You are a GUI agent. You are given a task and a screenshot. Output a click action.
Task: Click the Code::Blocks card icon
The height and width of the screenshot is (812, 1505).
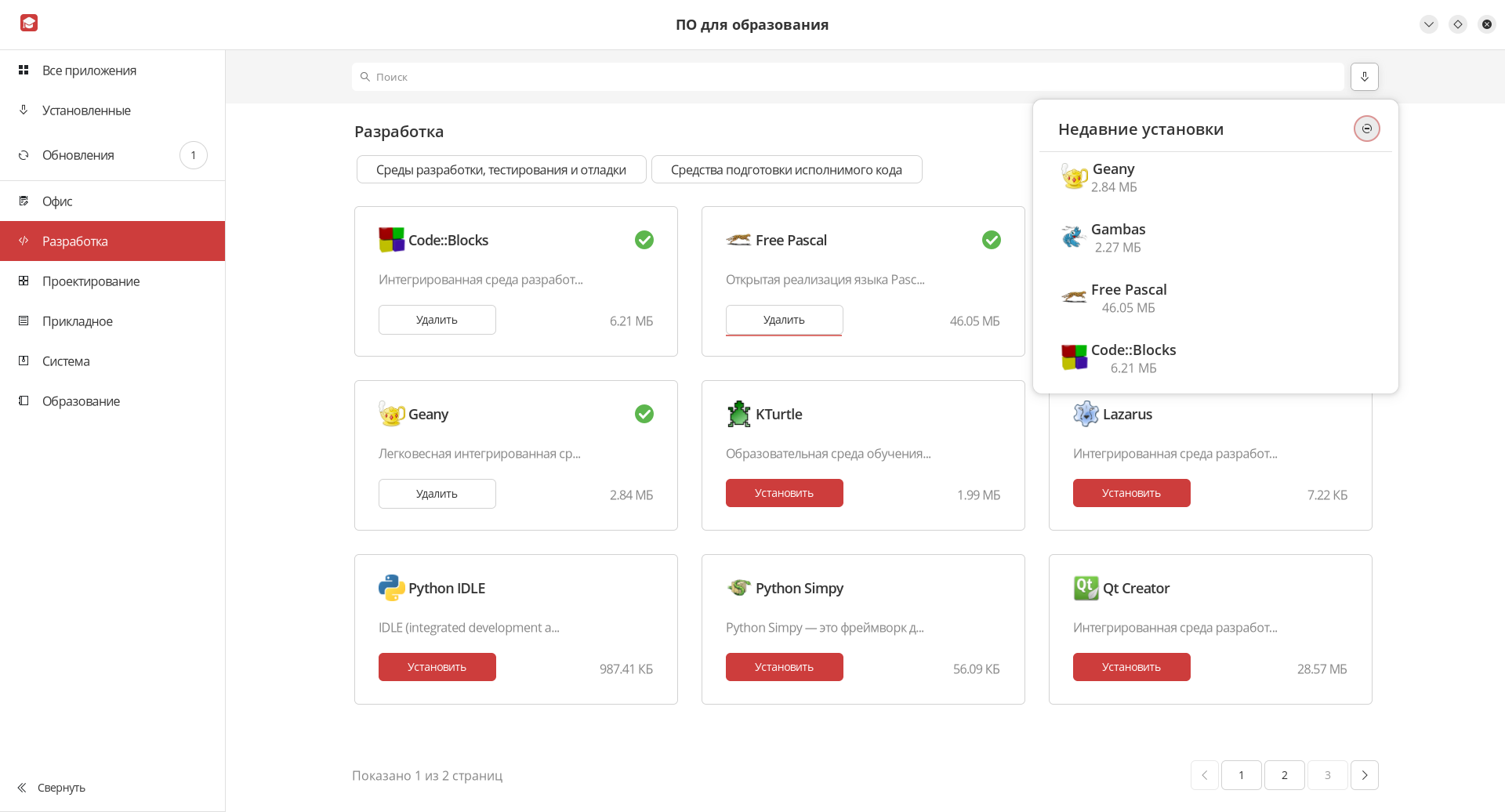point(391,240)
